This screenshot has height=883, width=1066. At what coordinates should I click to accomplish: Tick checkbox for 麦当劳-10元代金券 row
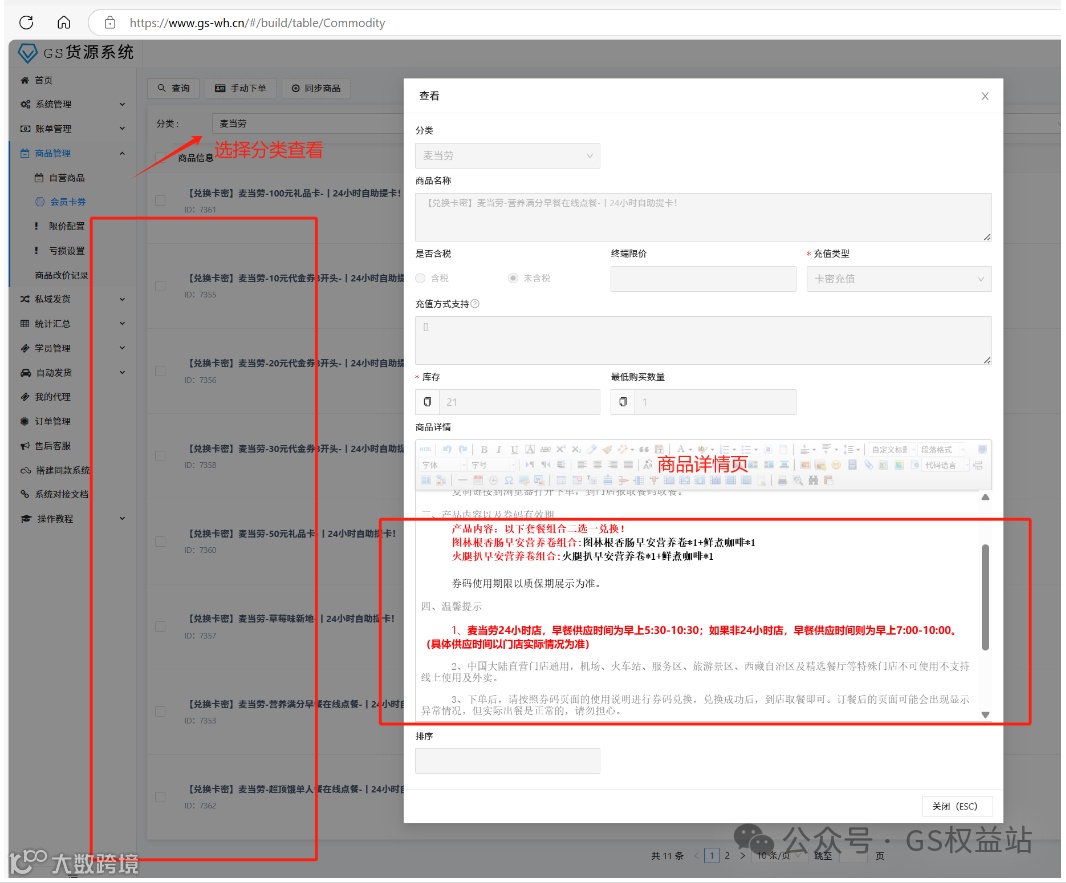(160, 285)
